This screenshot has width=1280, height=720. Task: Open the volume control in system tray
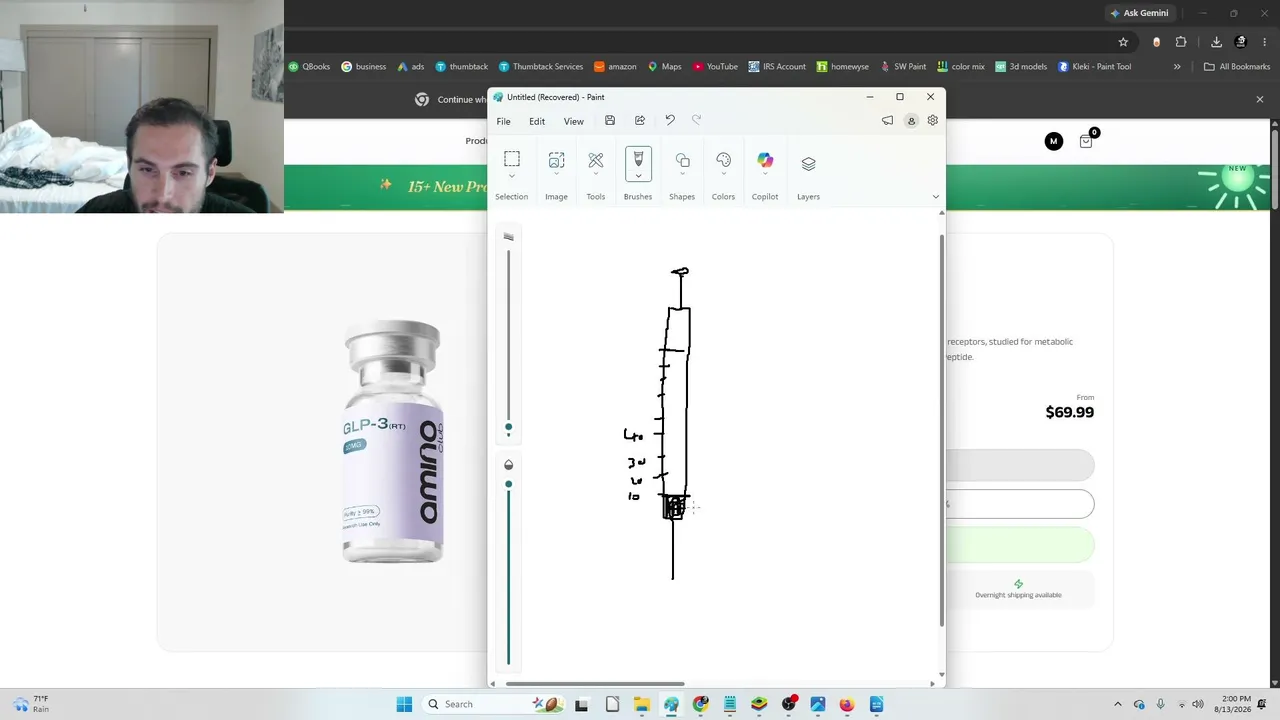pyautogui.click(x=1198, y=704)
